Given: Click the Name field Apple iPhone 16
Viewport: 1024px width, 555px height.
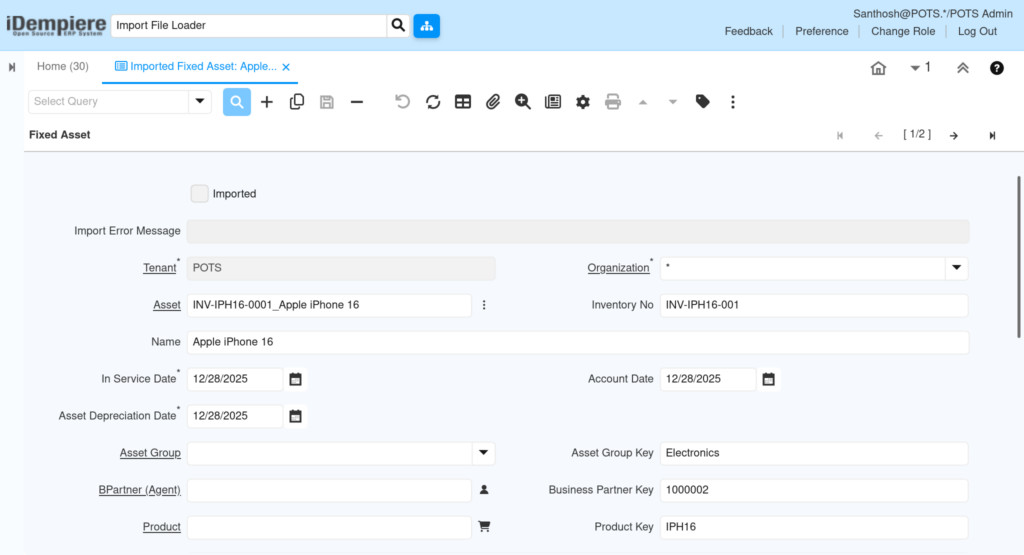Looking at the screenshot, I should pyautogui.click(x=578, y=342).
